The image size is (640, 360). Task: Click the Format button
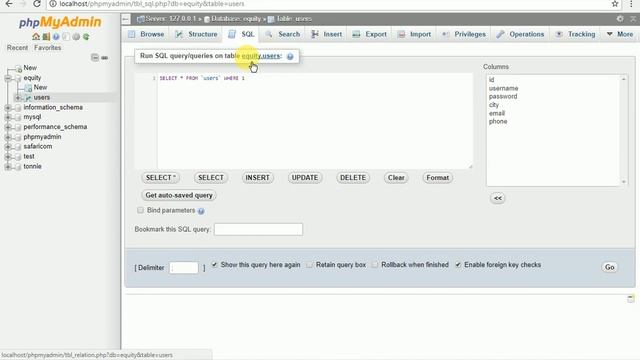tap(438, 178)
